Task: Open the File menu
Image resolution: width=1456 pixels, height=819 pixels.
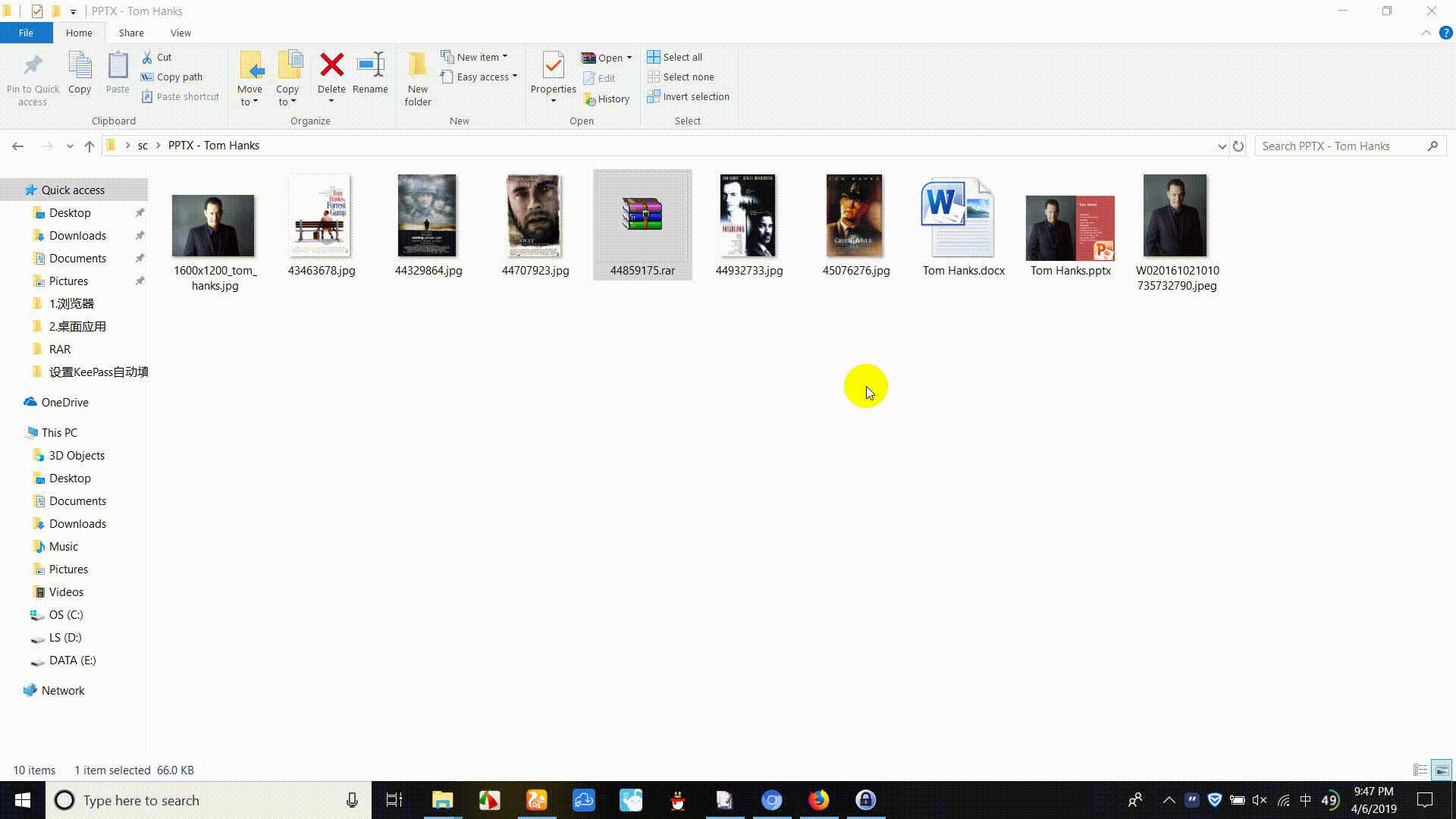Action: tap(26, 33)
